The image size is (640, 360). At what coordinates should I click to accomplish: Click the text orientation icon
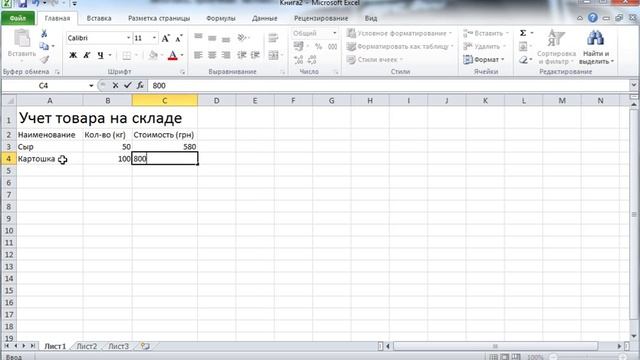[x=242, y=38]
